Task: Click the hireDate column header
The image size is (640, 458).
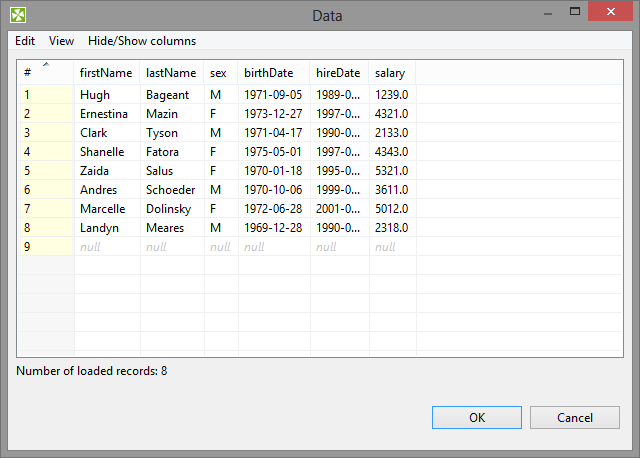Action: point(338,73)
